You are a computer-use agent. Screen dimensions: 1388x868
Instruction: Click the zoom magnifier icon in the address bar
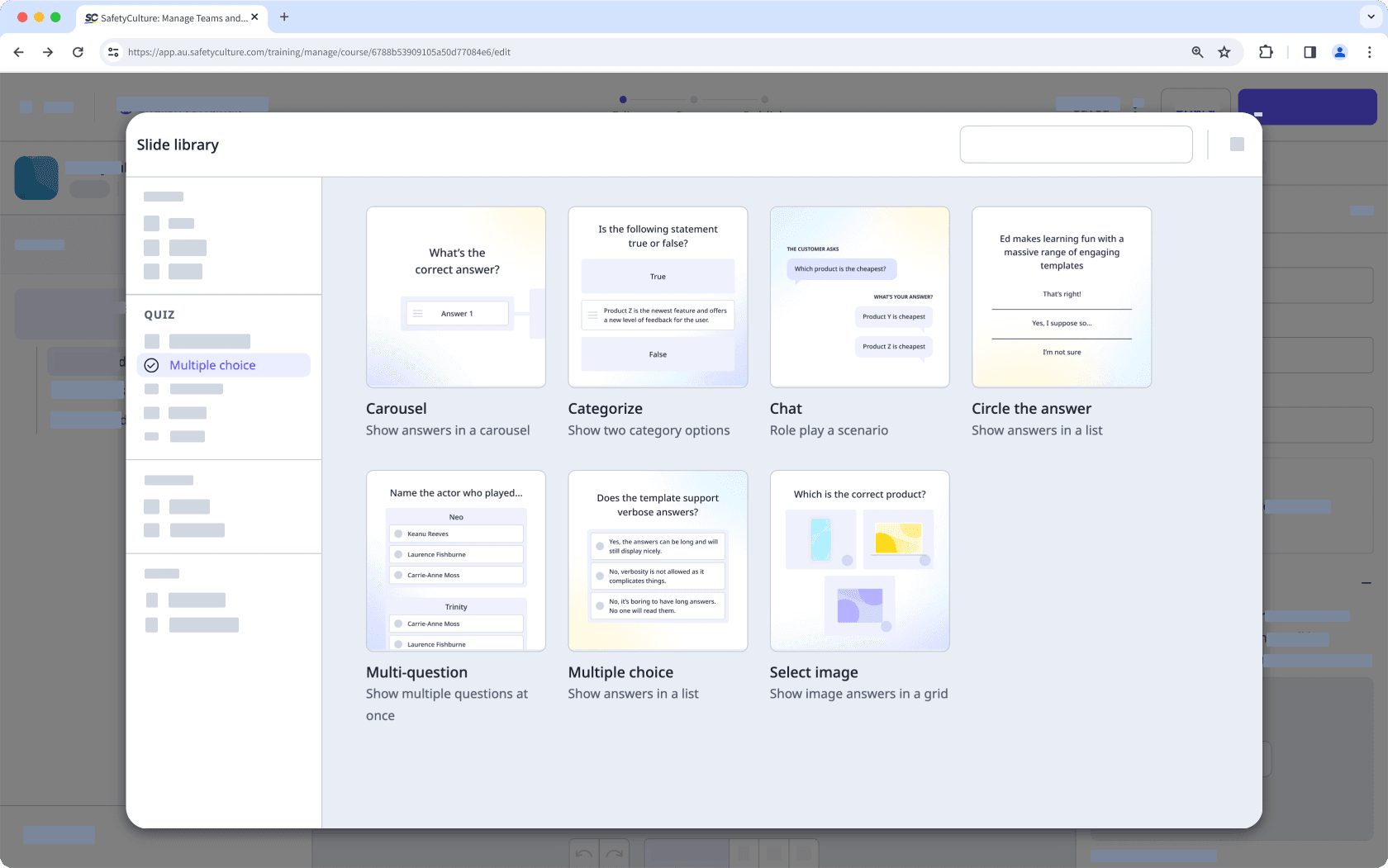tap(1197, 51)
